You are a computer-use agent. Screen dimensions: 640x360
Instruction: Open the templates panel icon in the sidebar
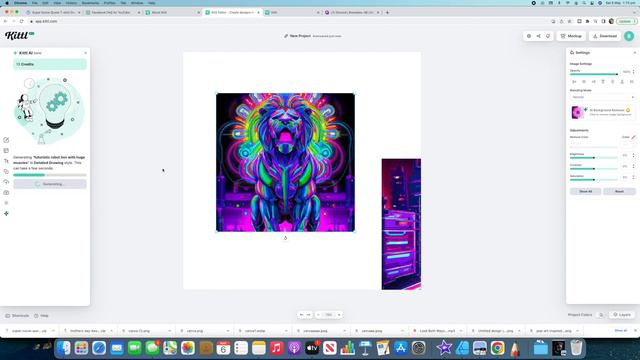pyautogui.click(x=6, y=151)
